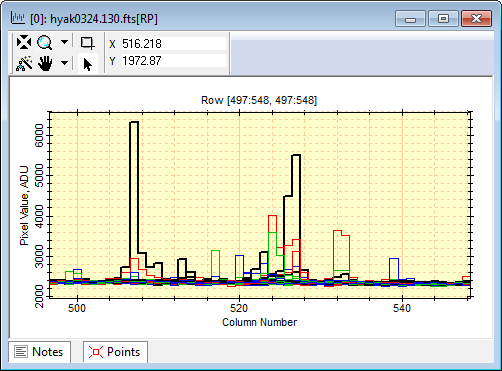The image size is (502, 371).
Task: Click the fit-to-window arrows icon
Action: 24,43
